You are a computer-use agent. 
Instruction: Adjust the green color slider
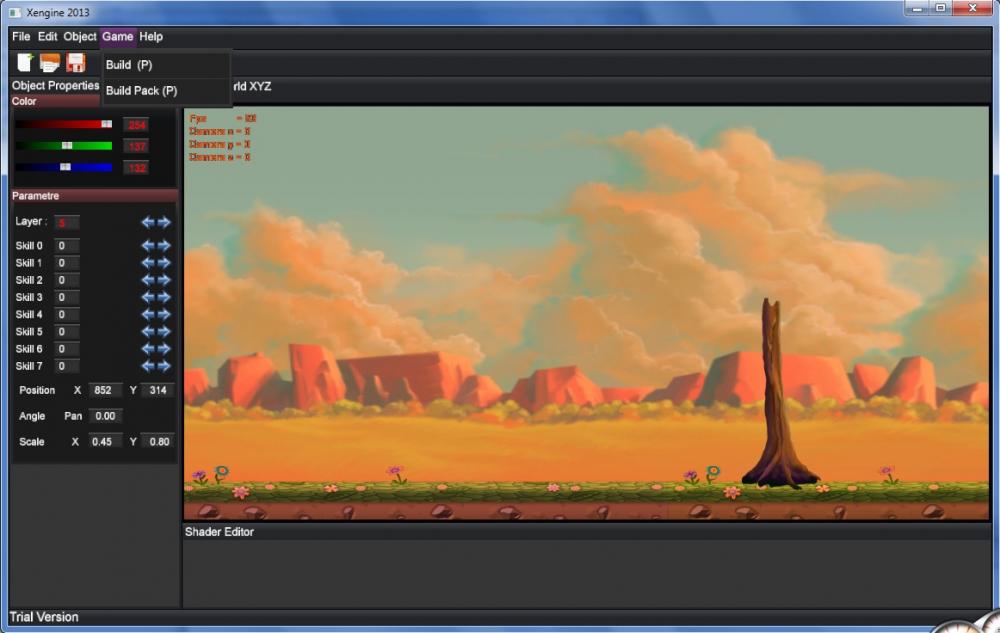click(x=64, y=146)
